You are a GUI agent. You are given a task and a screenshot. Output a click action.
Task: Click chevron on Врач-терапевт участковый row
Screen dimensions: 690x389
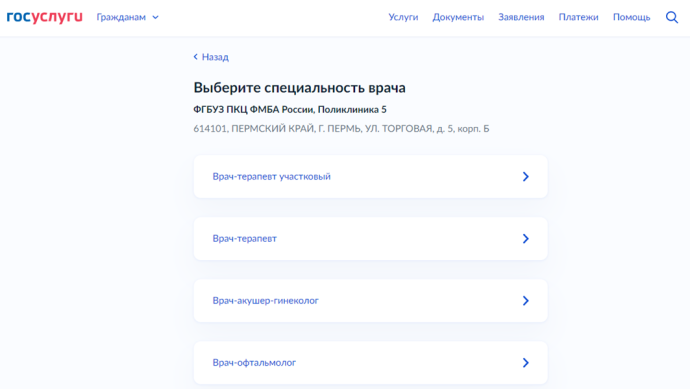pyautogui.click(x=525, y=176)
